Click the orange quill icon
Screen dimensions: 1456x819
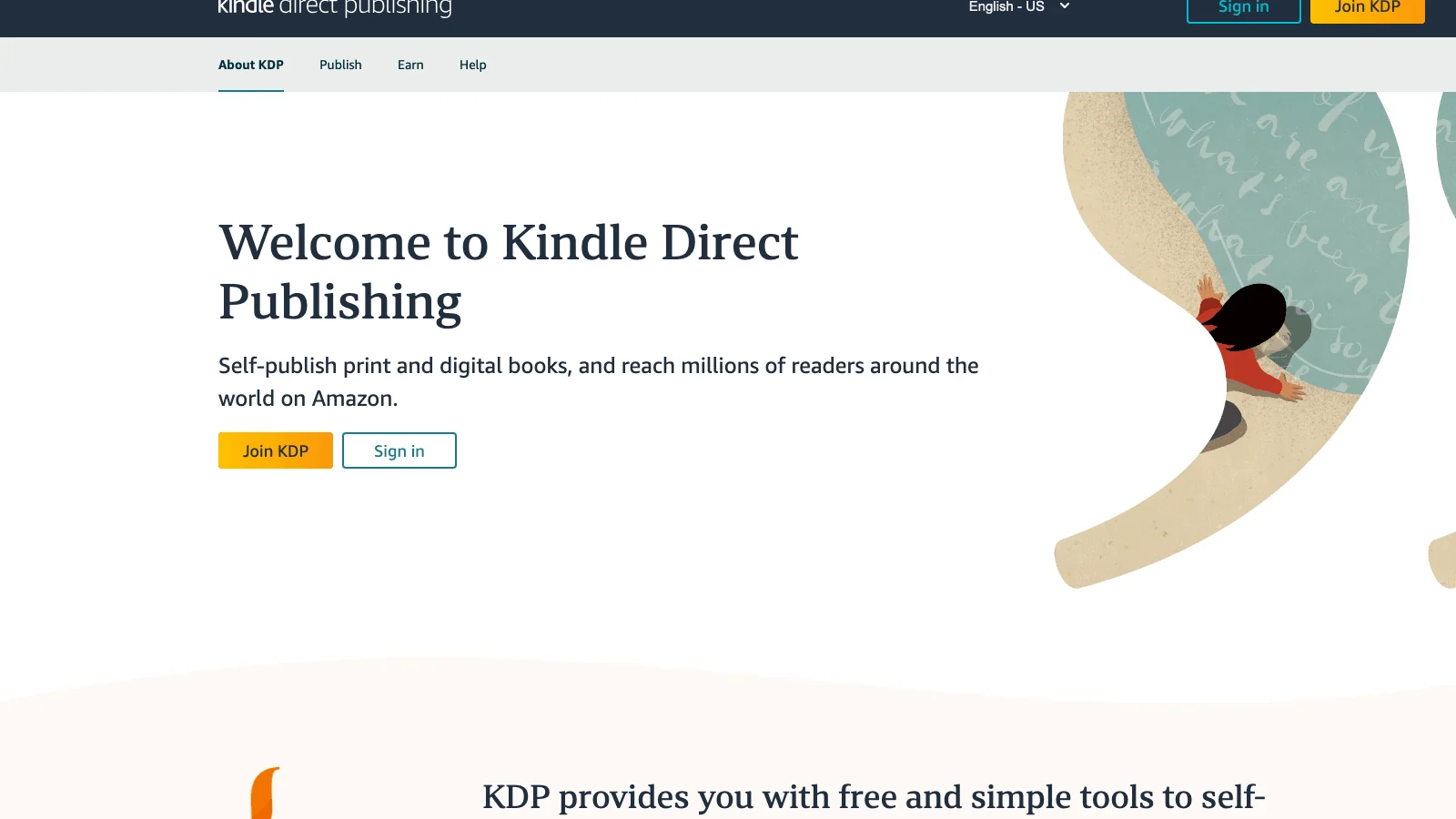pos(265,794)
